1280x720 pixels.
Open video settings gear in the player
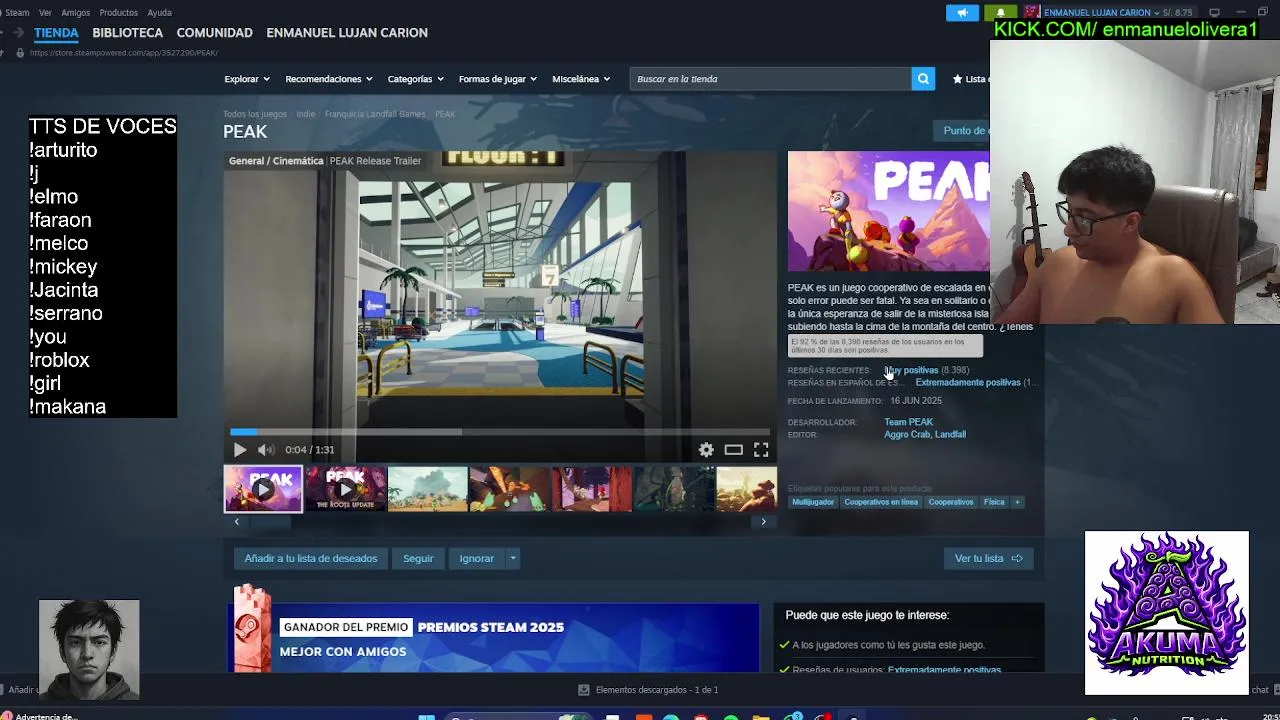coord(706,450)
